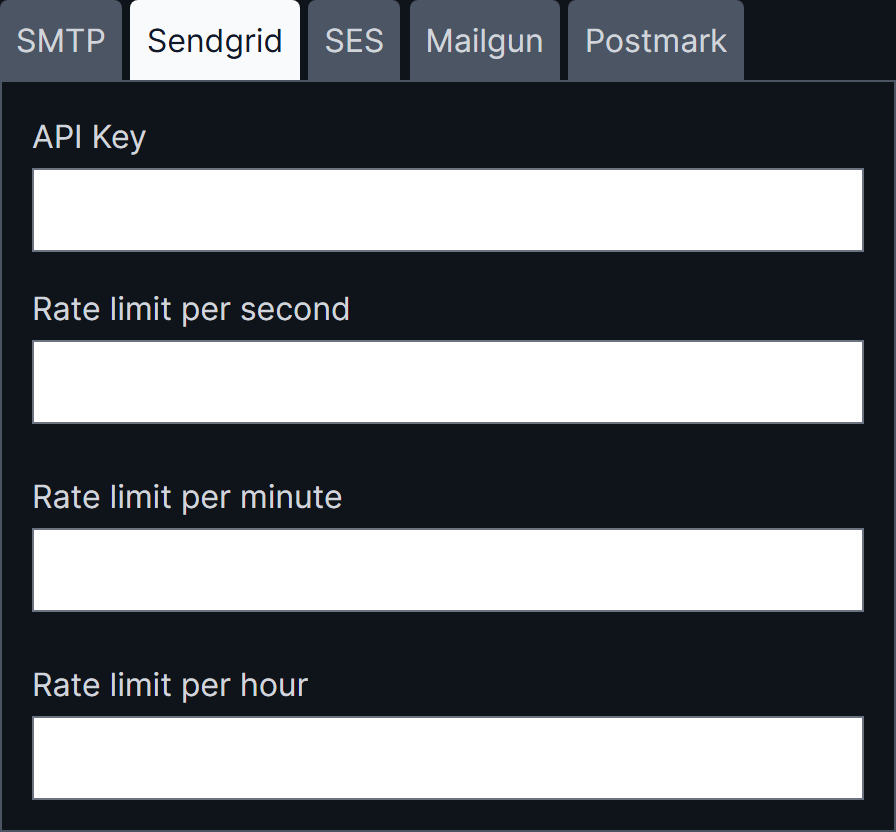The image size is (896, 832).
Task: Select the Sendgrid tab
Action: click(x=215, y=41)
